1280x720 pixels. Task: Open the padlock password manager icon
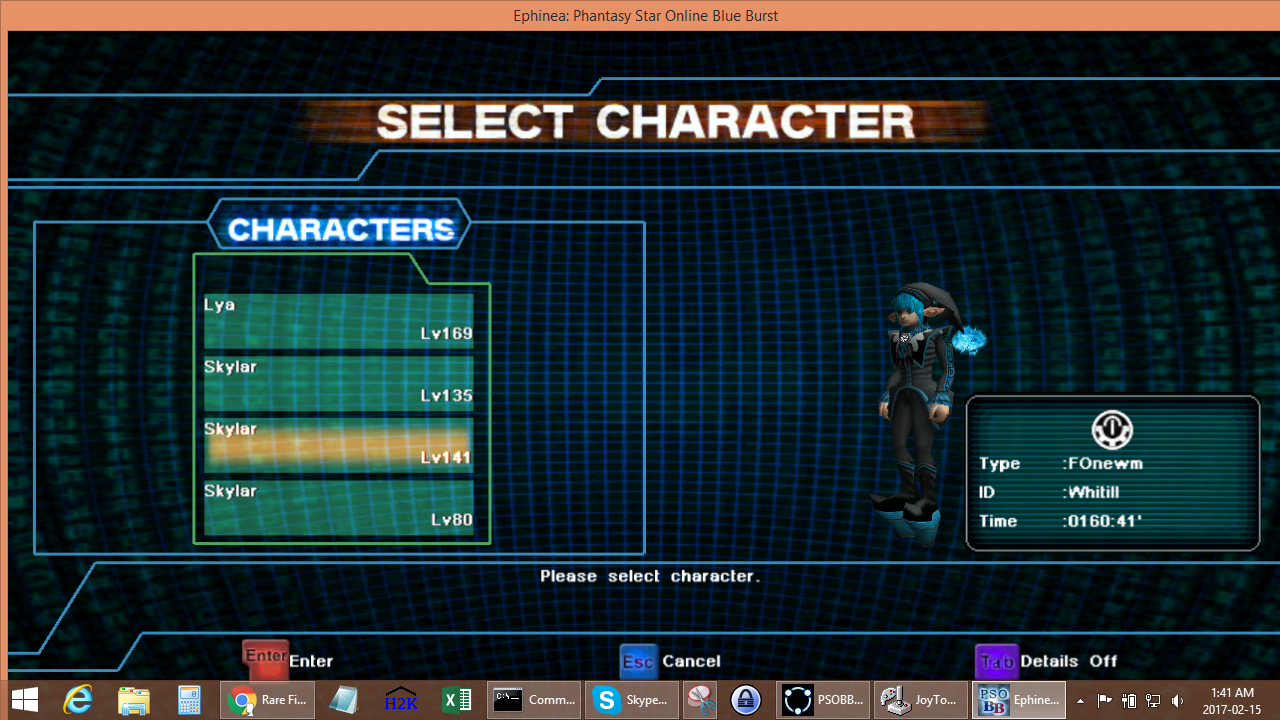tap(746, 700)
